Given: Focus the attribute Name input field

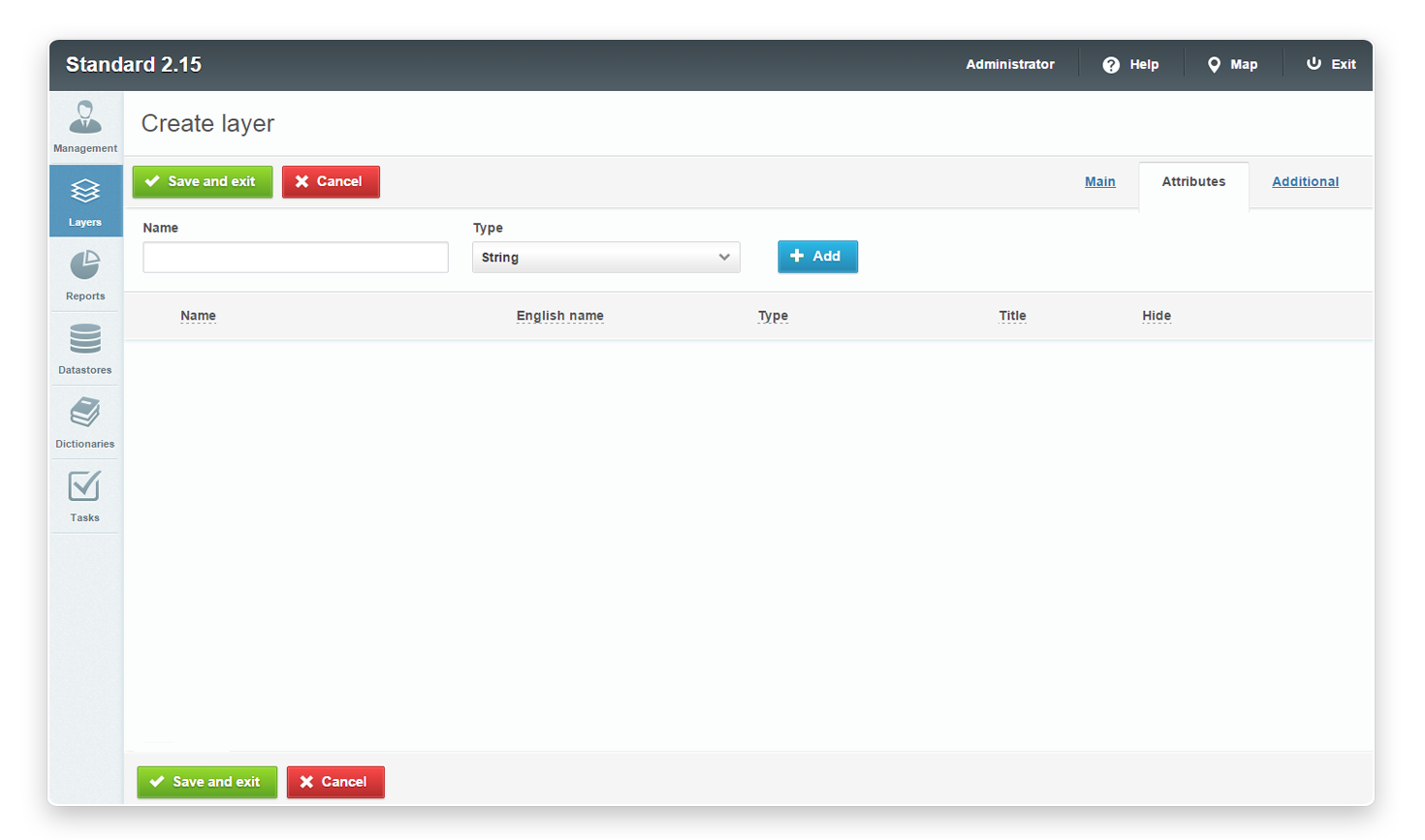Looking at the screenshot, I should click(296, 258).
